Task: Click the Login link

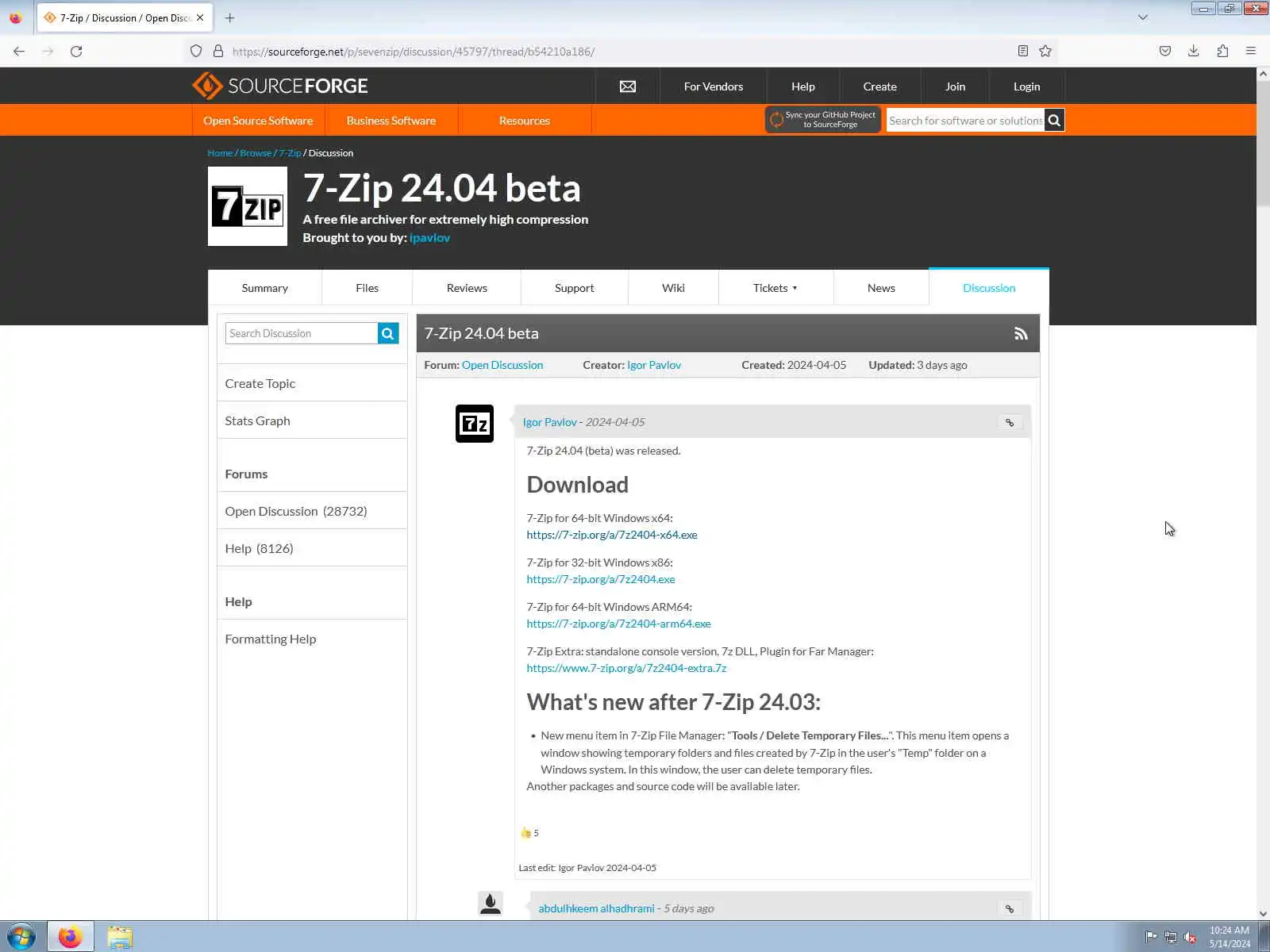Action: pos(1027,86)
